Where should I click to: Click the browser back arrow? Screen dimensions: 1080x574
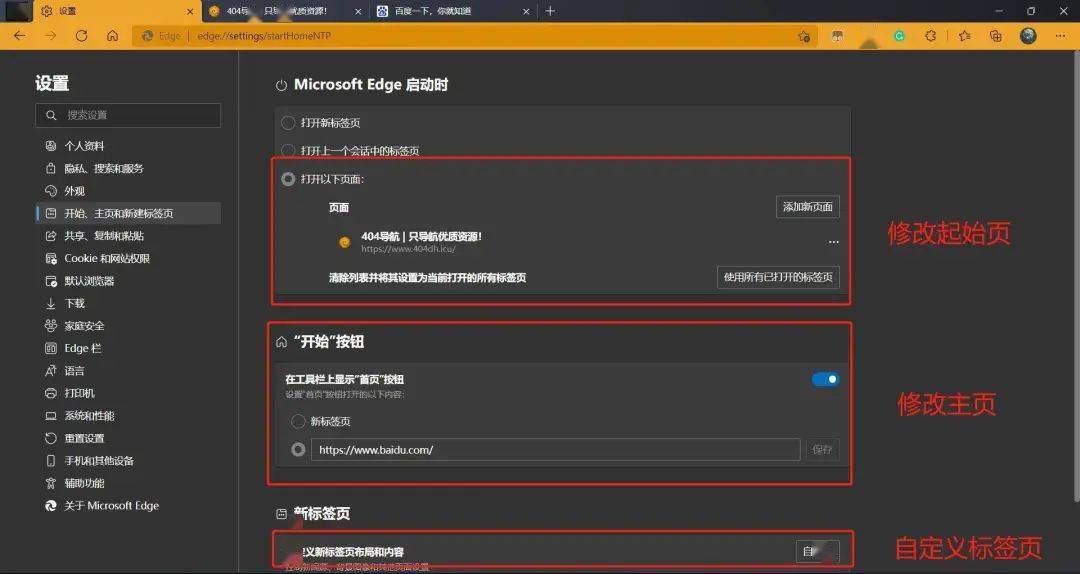(19, 36)
